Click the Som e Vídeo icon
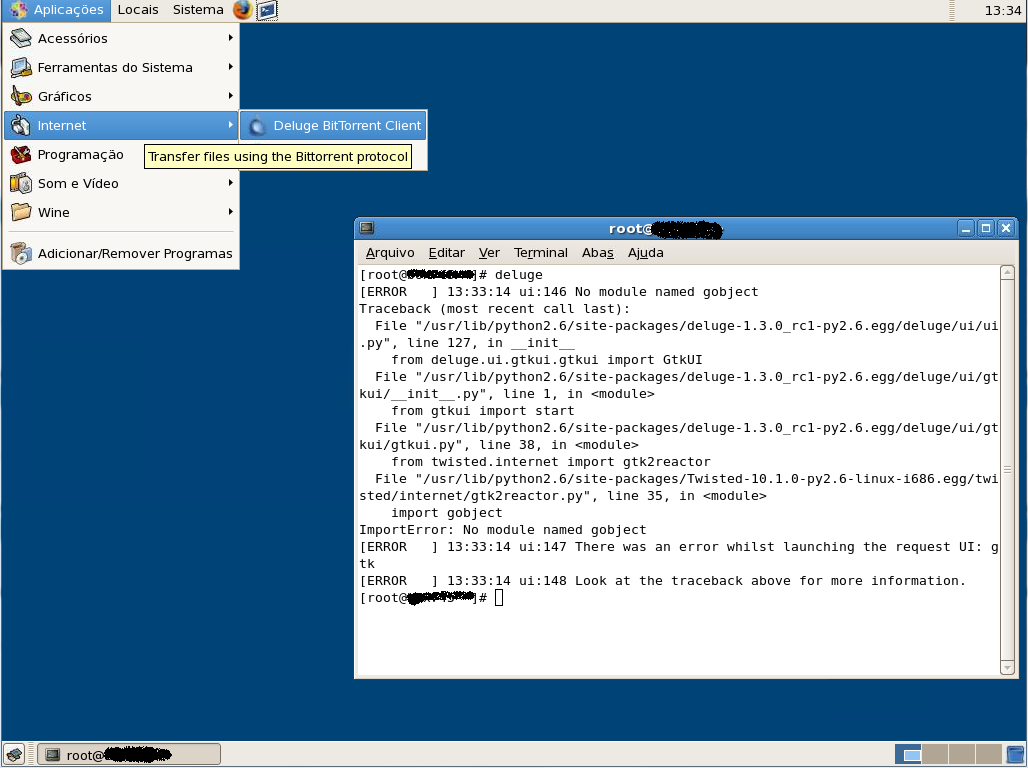The height and width of the screenshot is (768, 1028). tap(20, 184)
